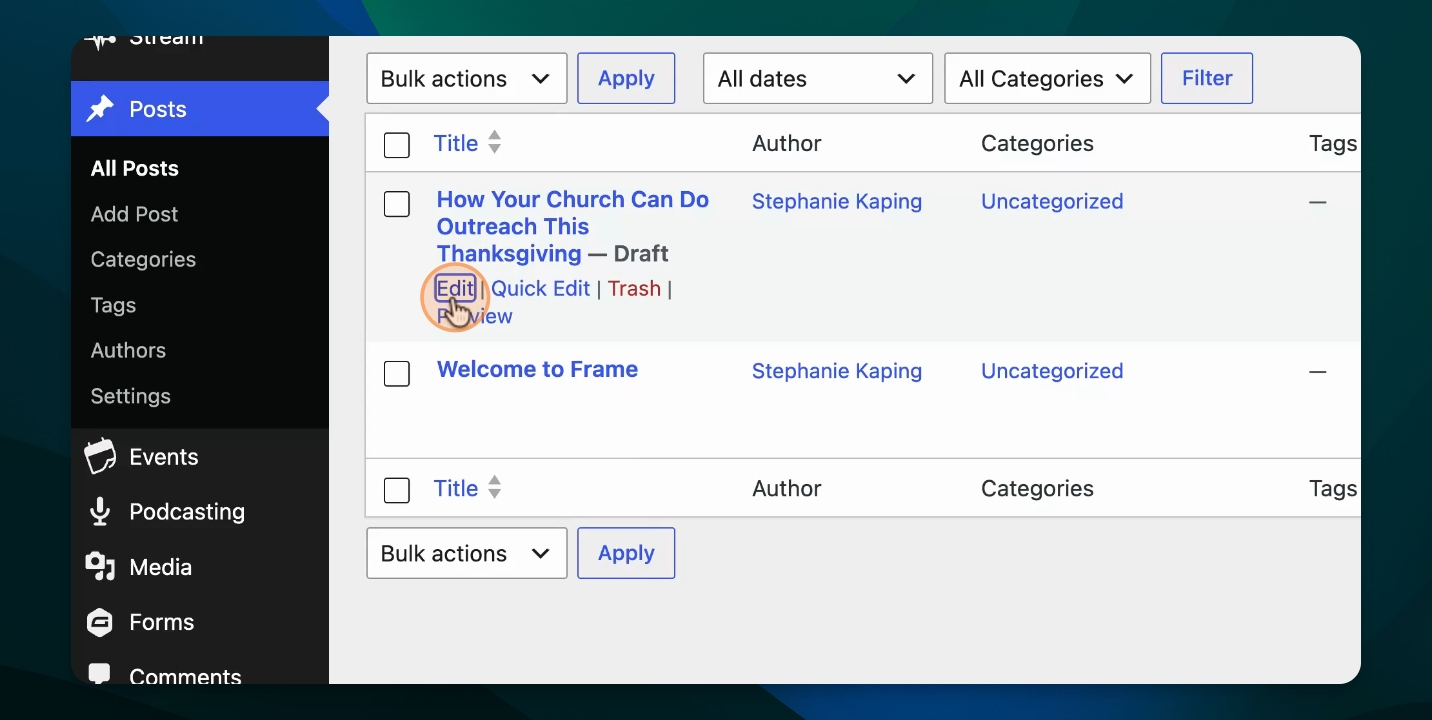The height and width of the screenshot is (720, 1432).
Task: Click Uncategorized on the Thanksgiving post row
Action: tap(1052, 201)
